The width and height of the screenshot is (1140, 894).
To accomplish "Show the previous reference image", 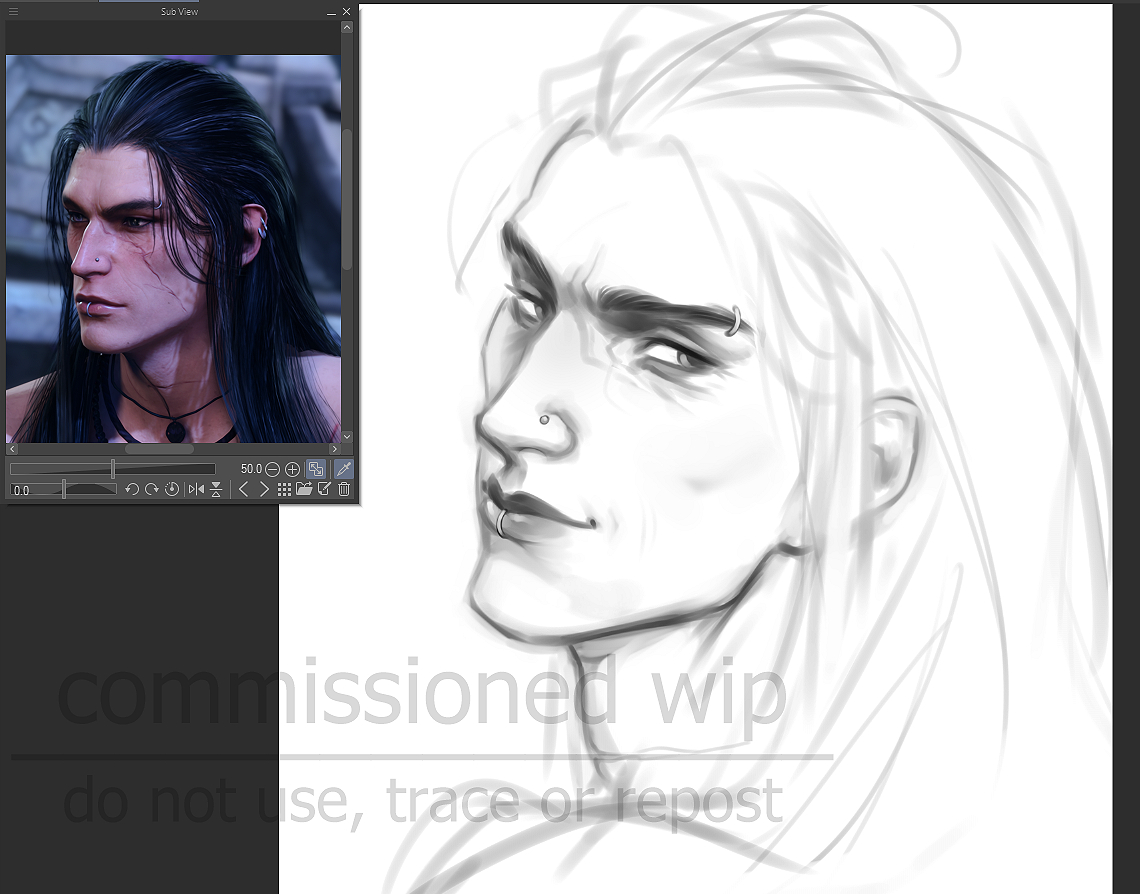I will click(244, 489).
